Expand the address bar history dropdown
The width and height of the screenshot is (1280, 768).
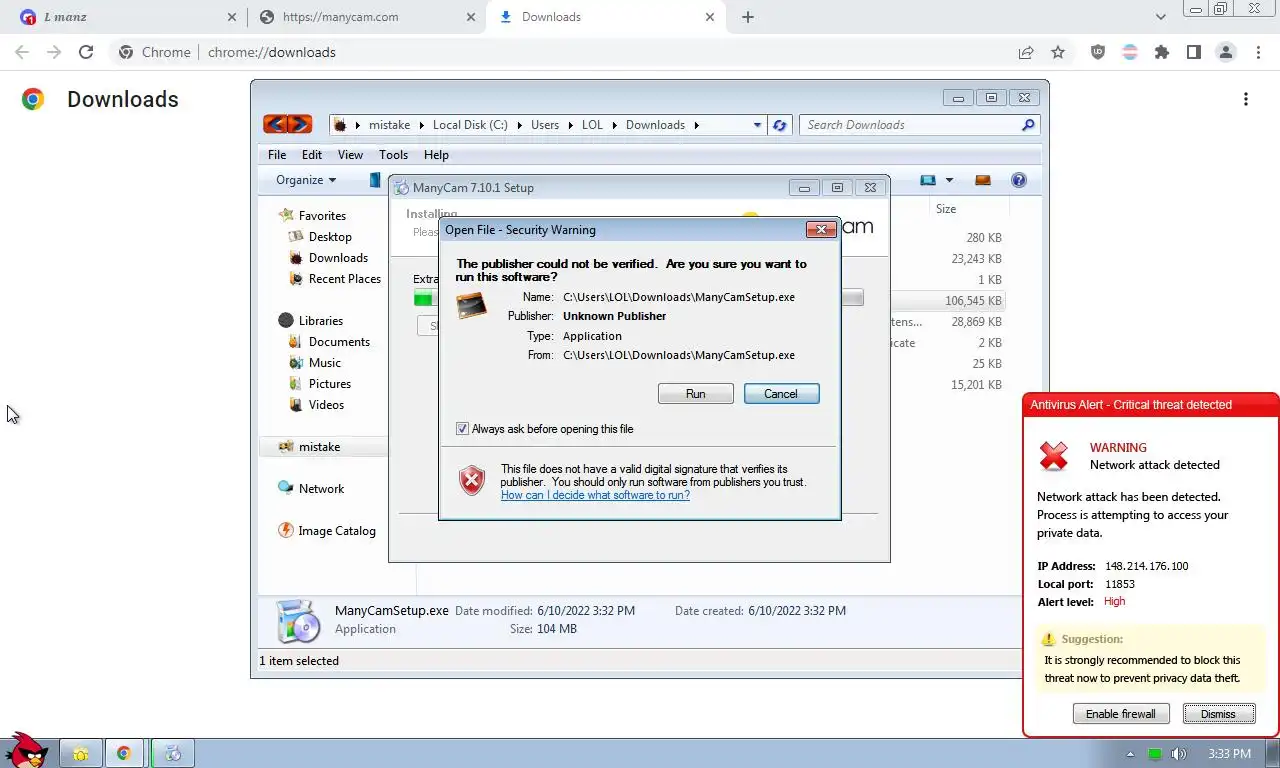coord(757,125)
